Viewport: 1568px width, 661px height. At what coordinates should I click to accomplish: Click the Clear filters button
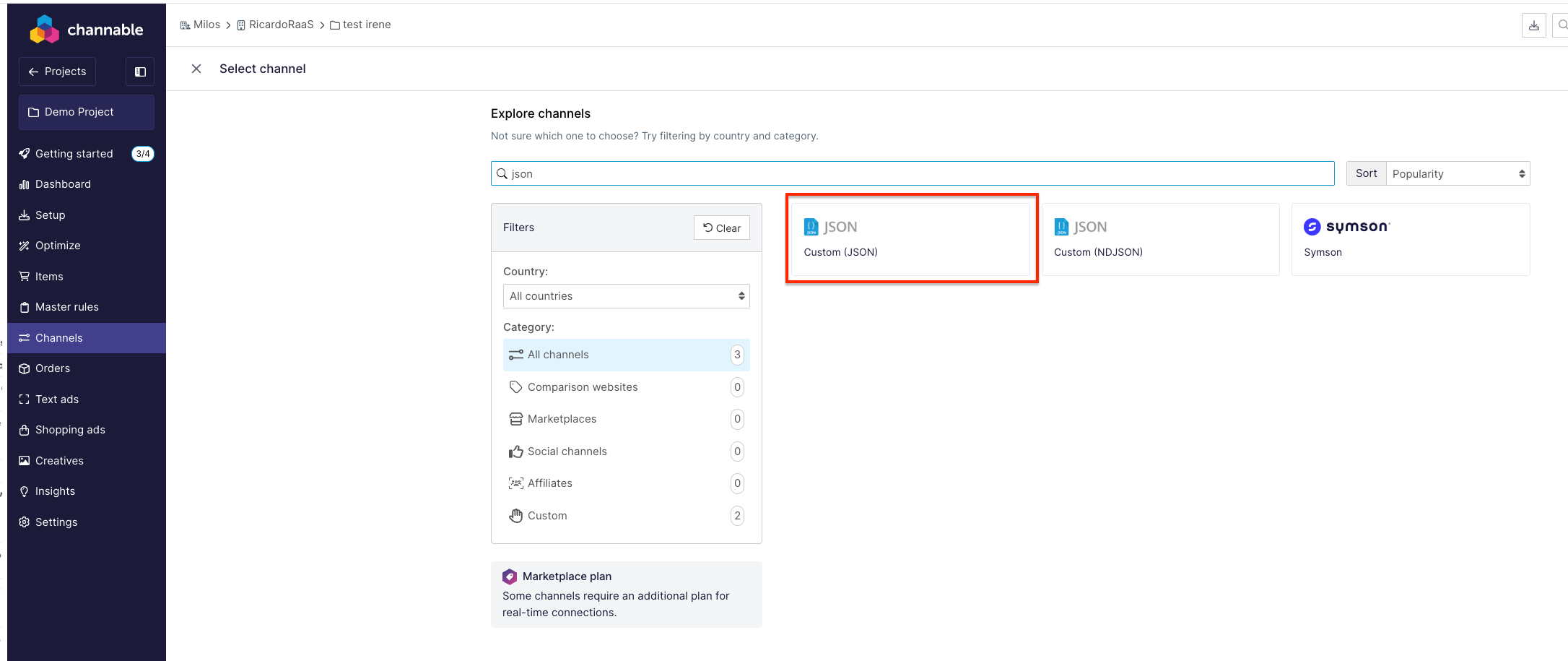(721, 228)
